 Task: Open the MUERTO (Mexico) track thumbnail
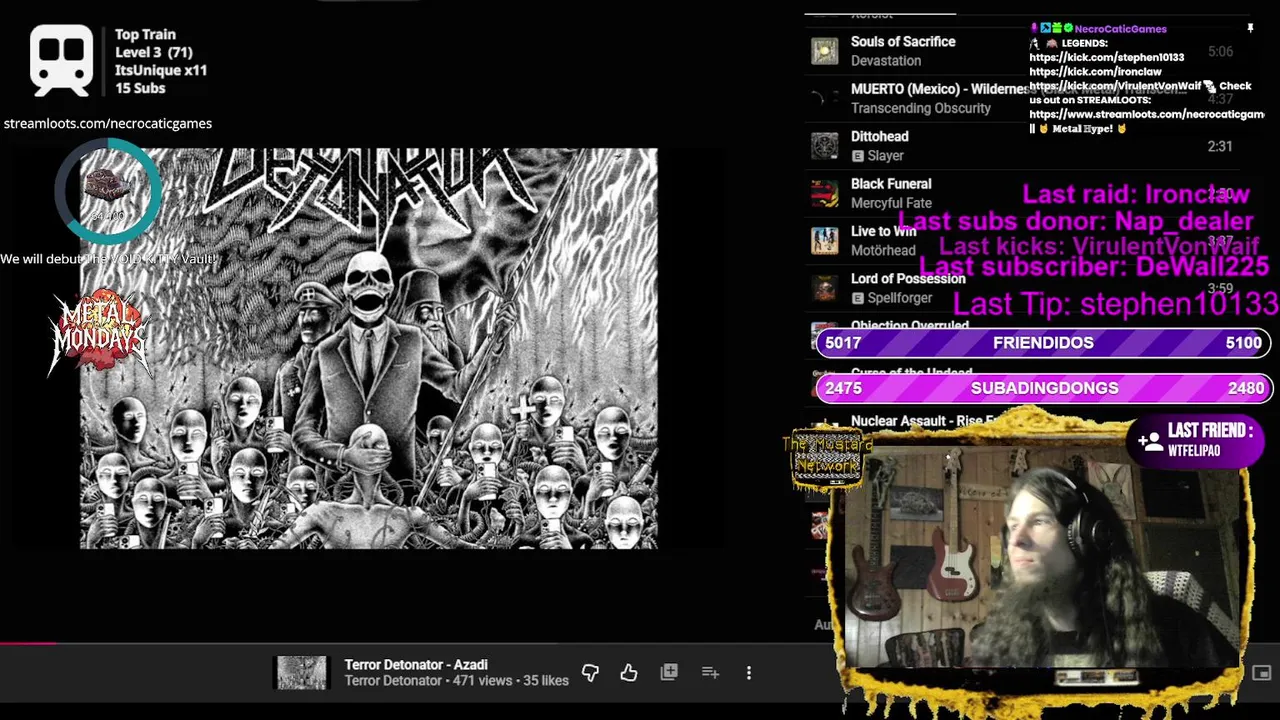click(x=825, y=98)
